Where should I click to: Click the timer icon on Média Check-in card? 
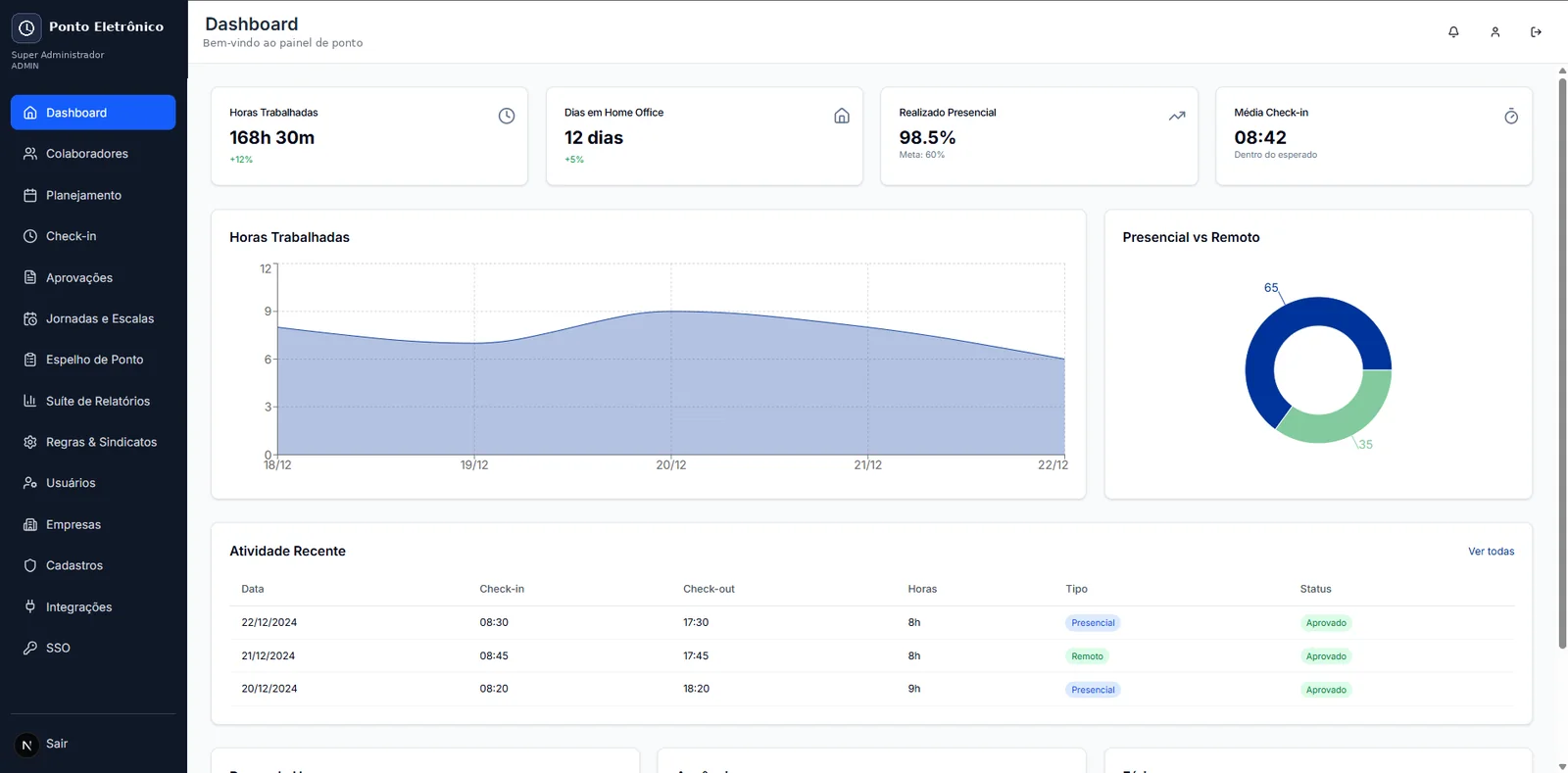tap(1511, 117)
